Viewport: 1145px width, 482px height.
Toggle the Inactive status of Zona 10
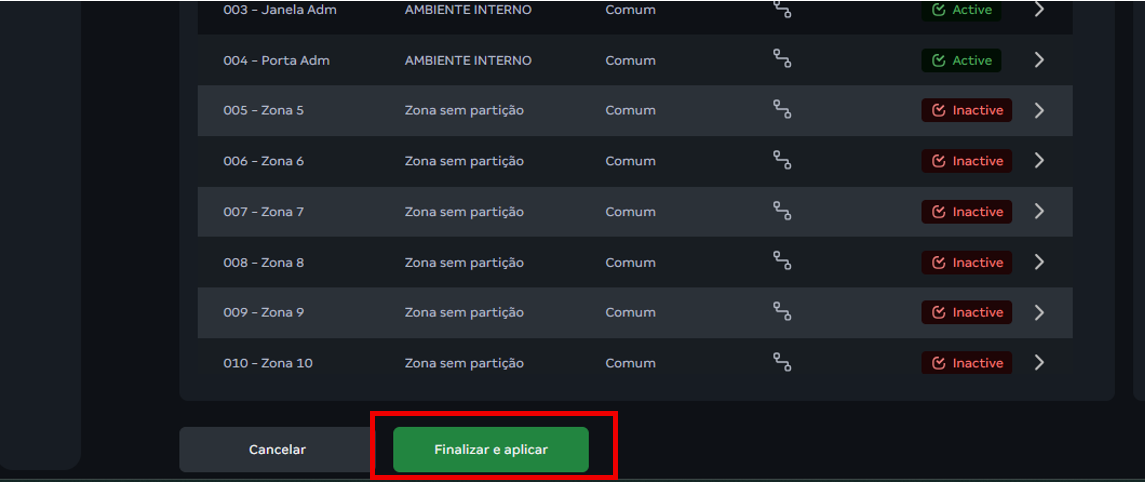[966, 363]
